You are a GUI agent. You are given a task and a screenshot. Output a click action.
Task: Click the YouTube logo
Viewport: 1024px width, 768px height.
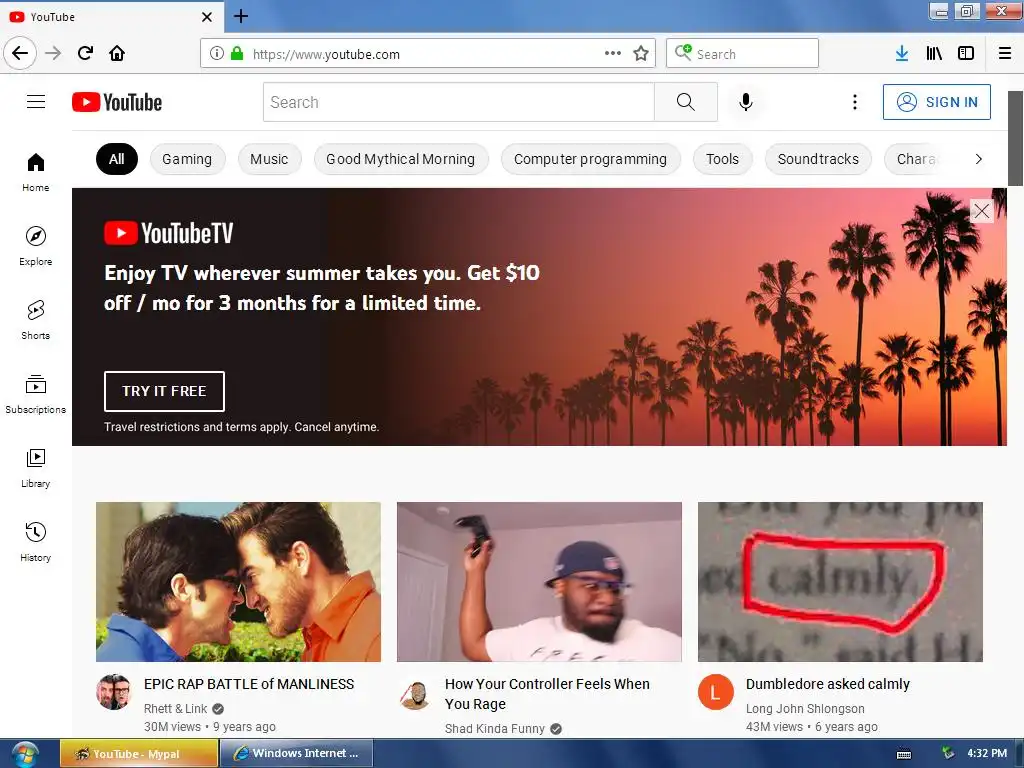tap(117, 102)
